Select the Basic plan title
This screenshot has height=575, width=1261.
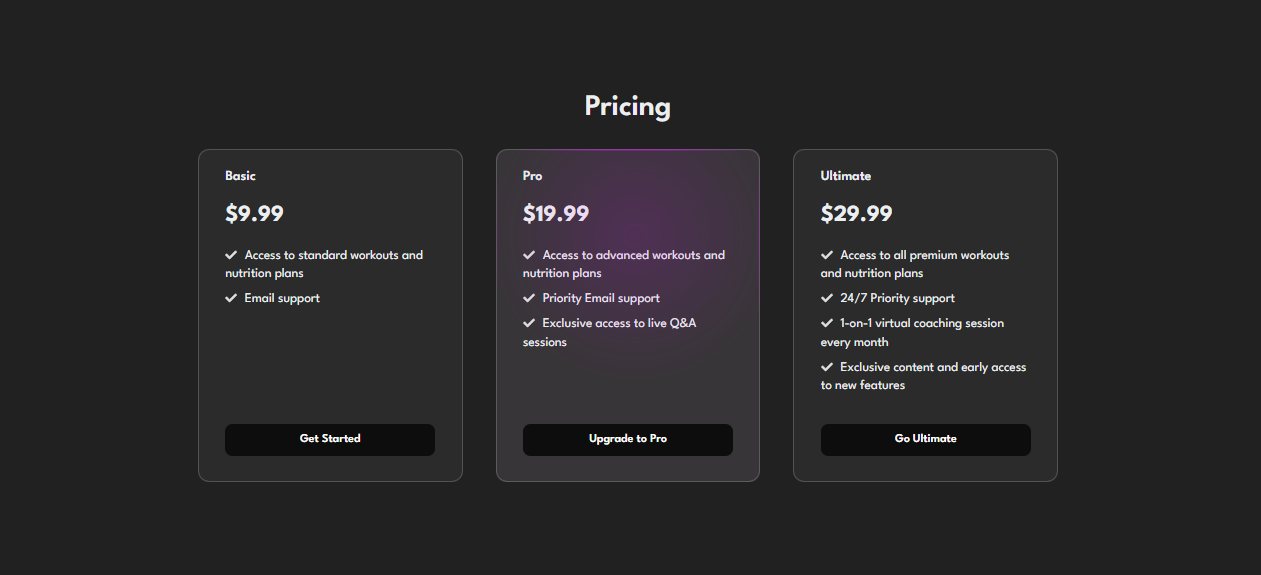pos(240,176)
